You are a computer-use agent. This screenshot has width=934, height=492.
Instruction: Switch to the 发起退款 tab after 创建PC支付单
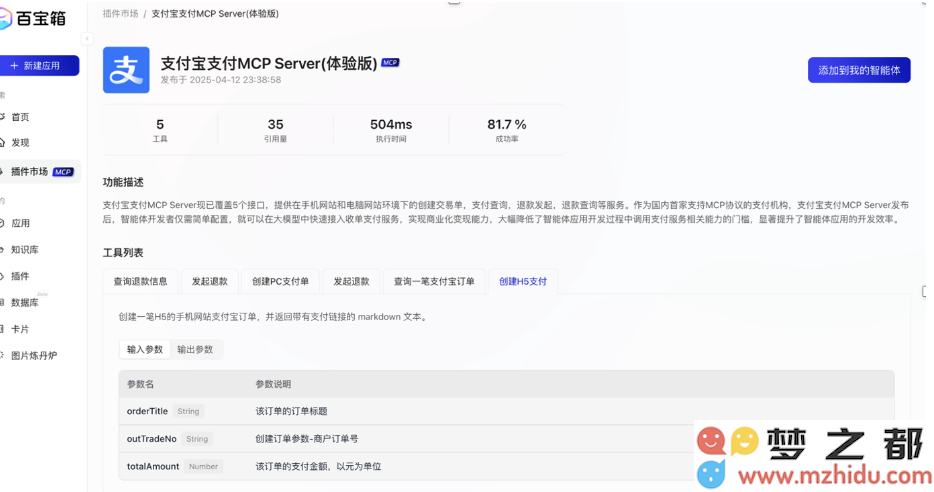point(351,281)
